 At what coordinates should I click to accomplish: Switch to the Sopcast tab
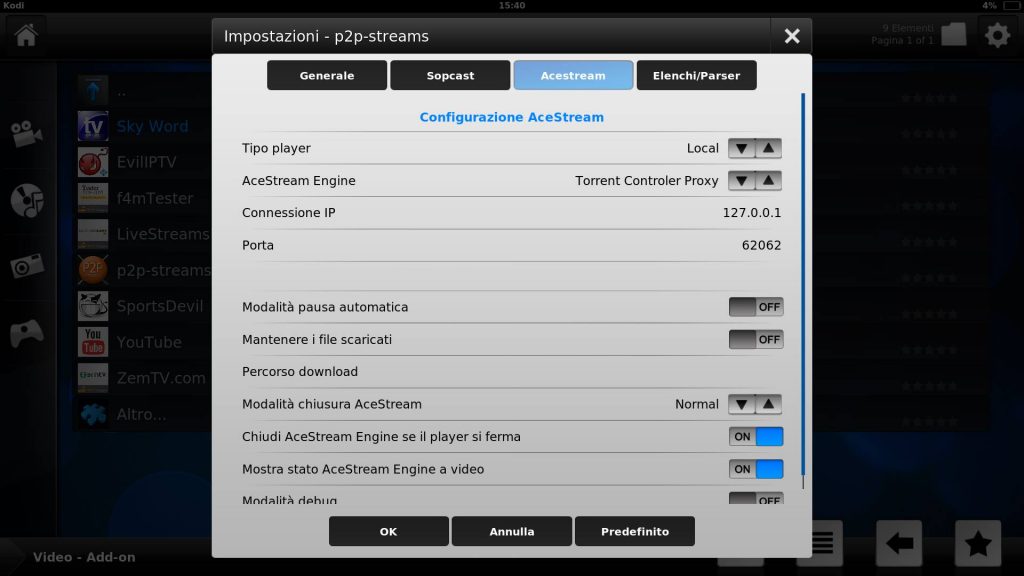click(x=450, y=75)
